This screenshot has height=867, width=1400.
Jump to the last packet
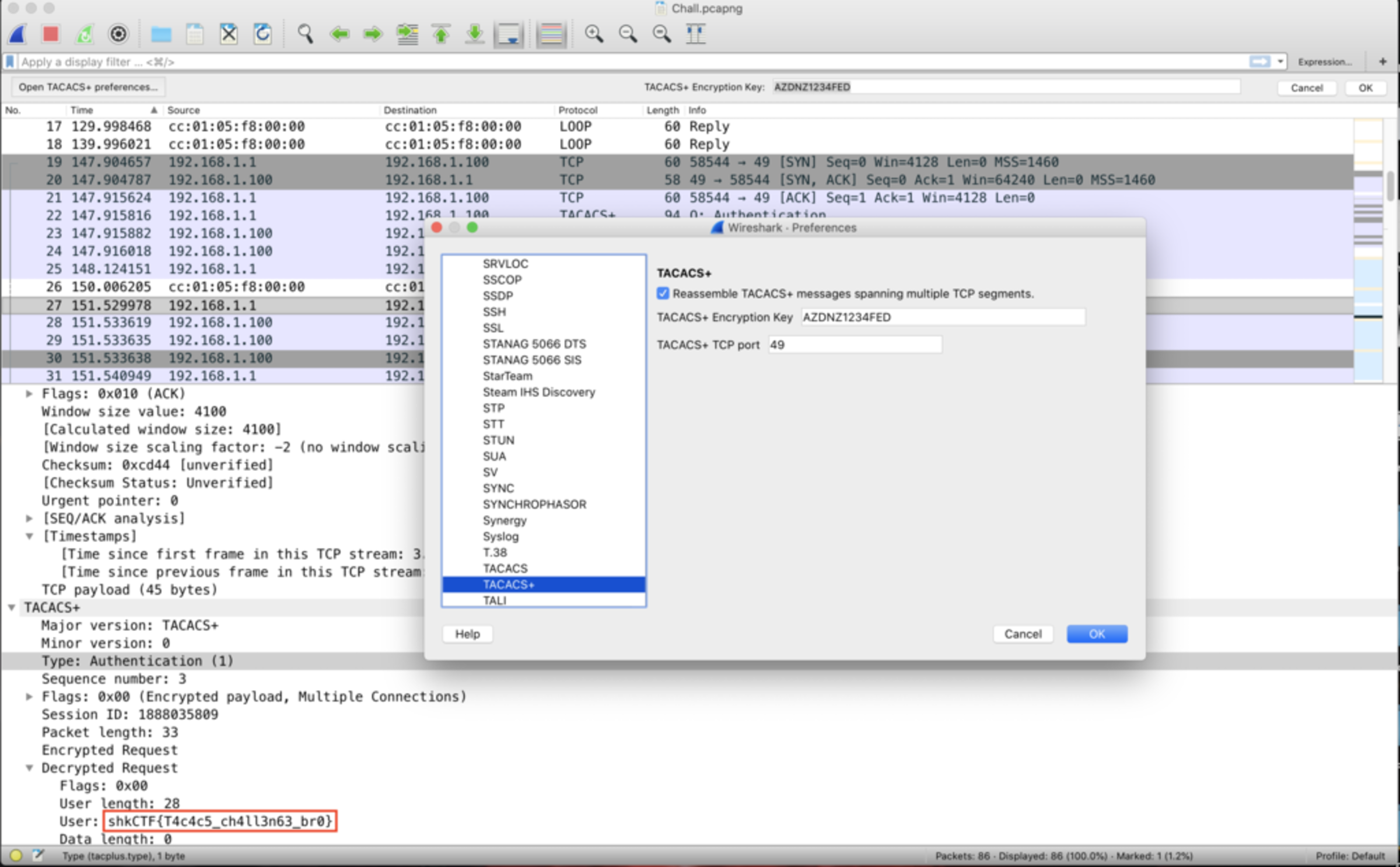[475, 34]
